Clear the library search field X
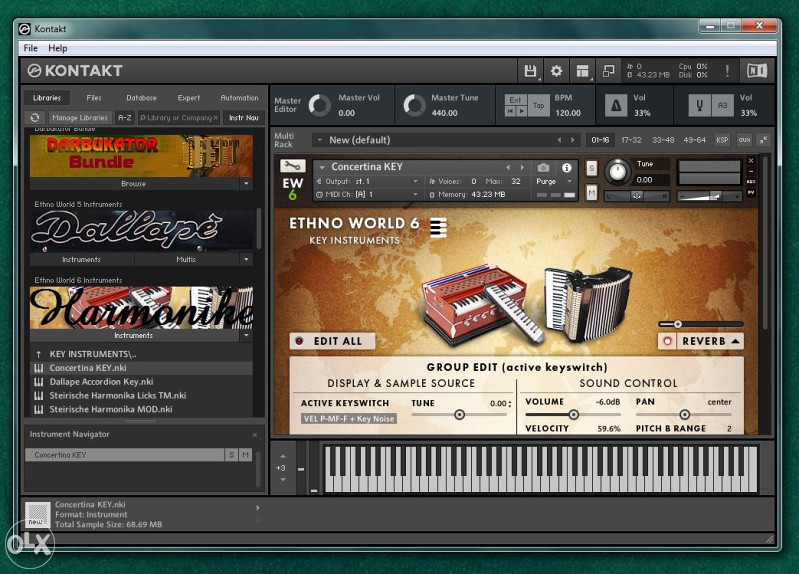 tap(216, 118)
